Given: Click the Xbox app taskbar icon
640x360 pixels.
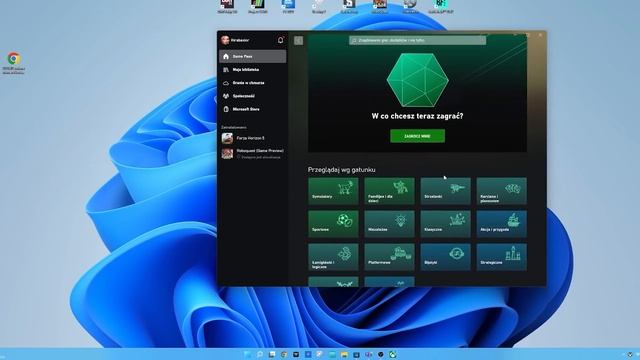Looking at the screenshot, I should point(392,354).
